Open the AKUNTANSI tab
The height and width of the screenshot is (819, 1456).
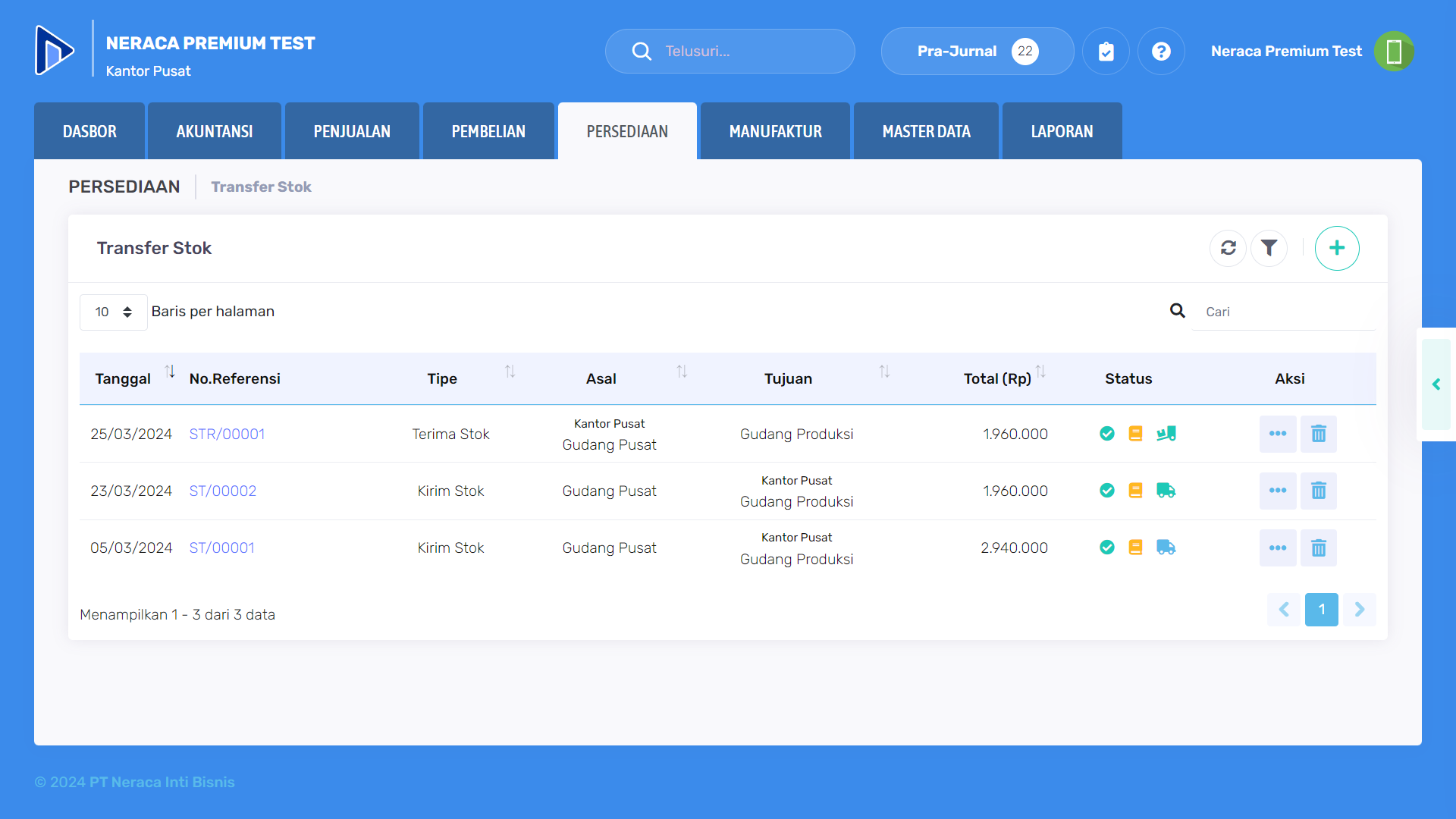point(215,131)
